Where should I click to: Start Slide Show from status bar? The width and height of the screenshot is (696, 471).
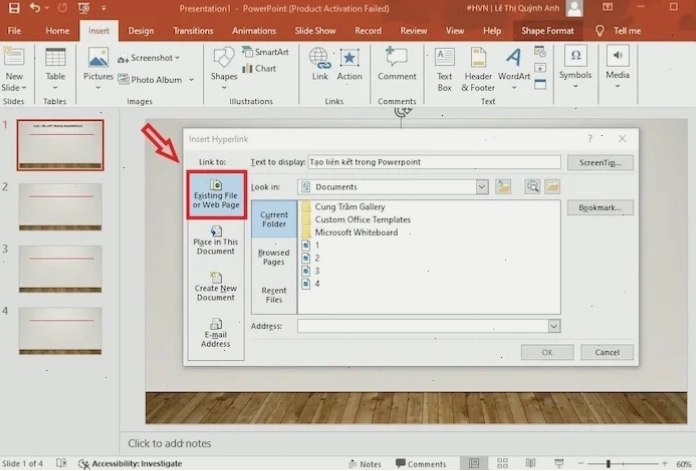[x=559, y=463]
